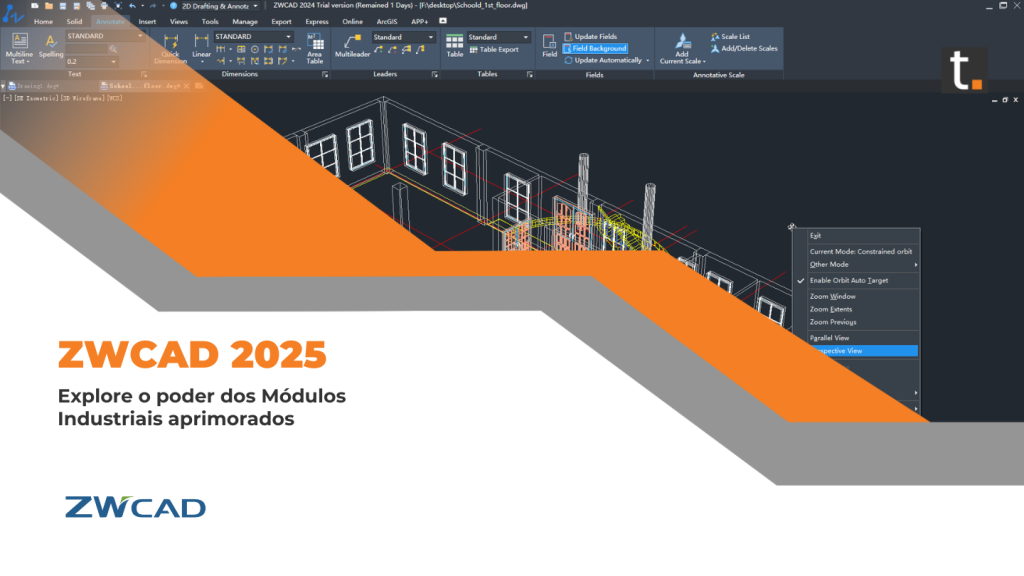Click the Save As icon in quick access toolbar

(76, 6)
